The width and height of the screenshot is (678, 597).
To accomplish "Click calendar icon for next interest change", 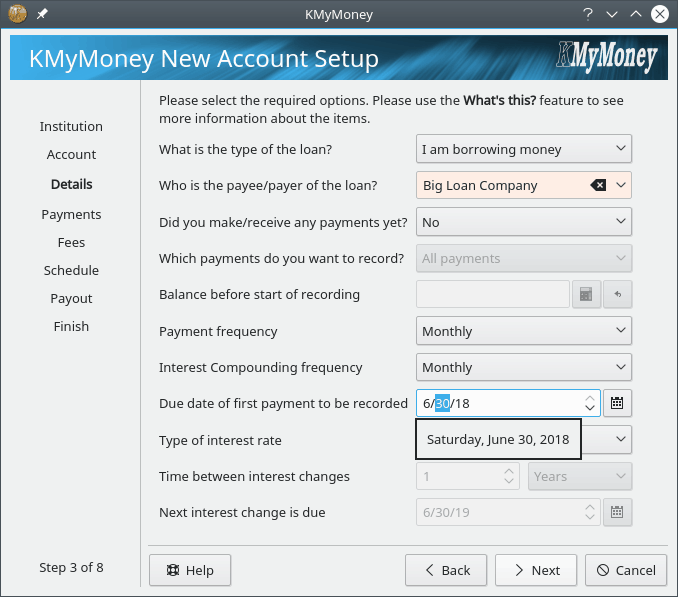I will point(617,512).
